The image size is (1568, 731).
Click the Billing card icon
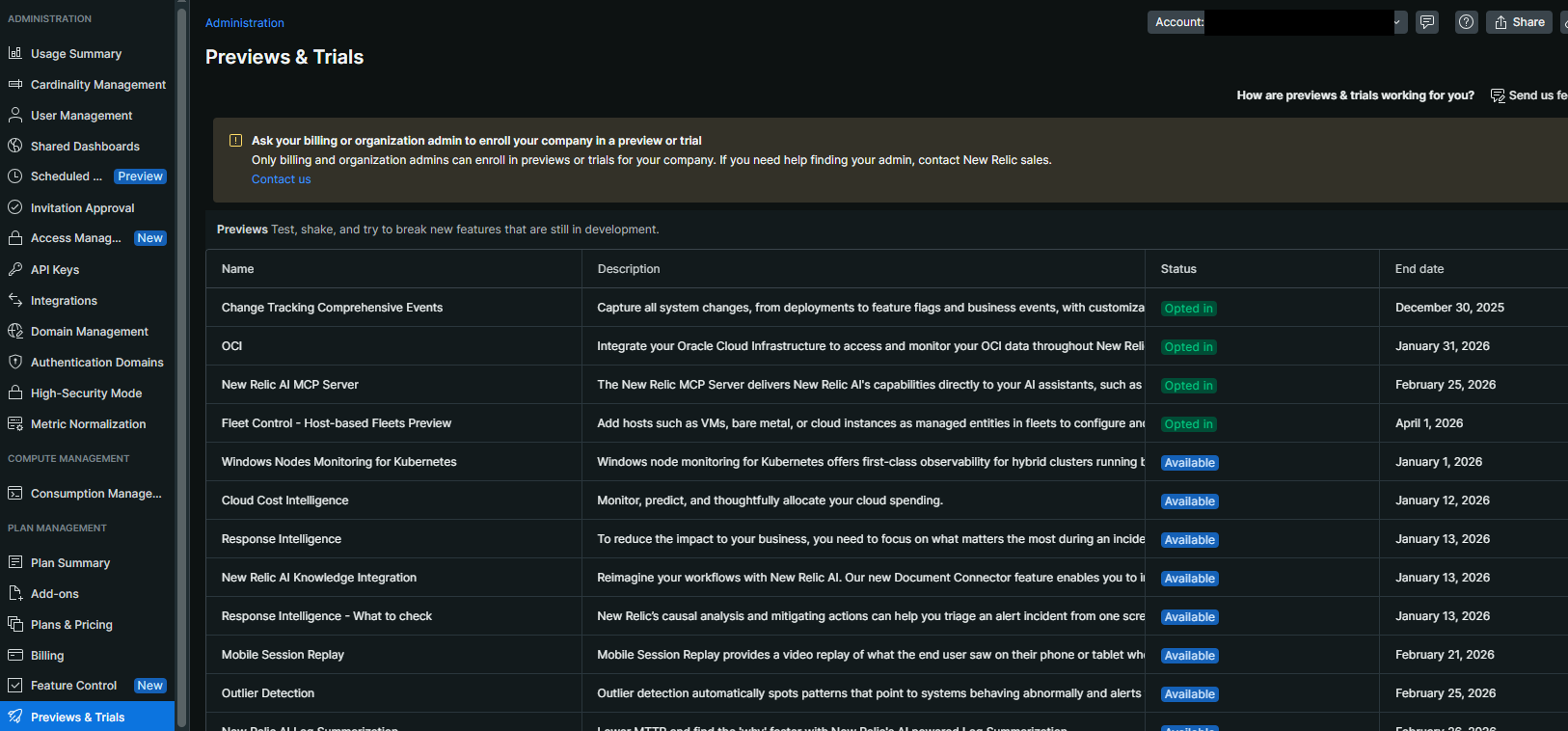[15, 655]
